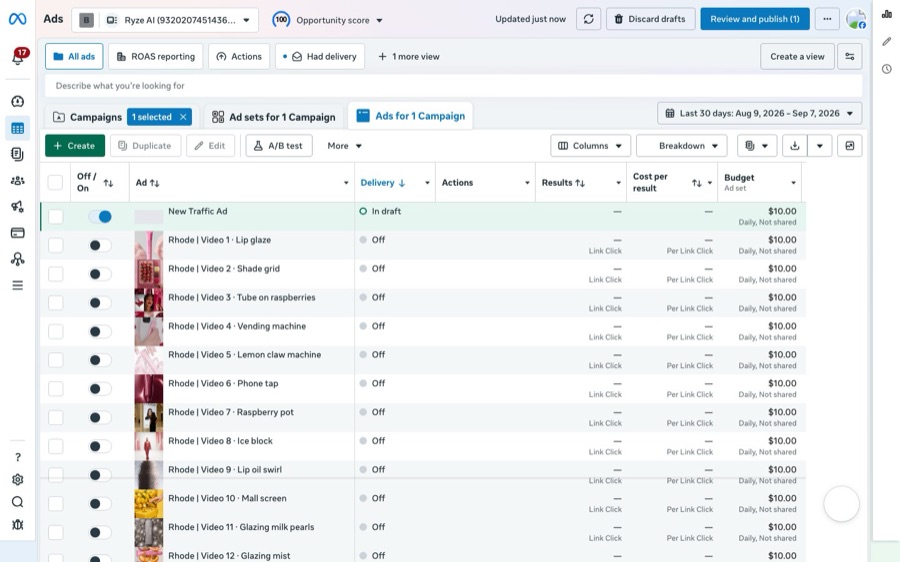The height and width of the screenshot is (562, 900).
Task: Open the Meta logo home
Action: tap(17, 19)
